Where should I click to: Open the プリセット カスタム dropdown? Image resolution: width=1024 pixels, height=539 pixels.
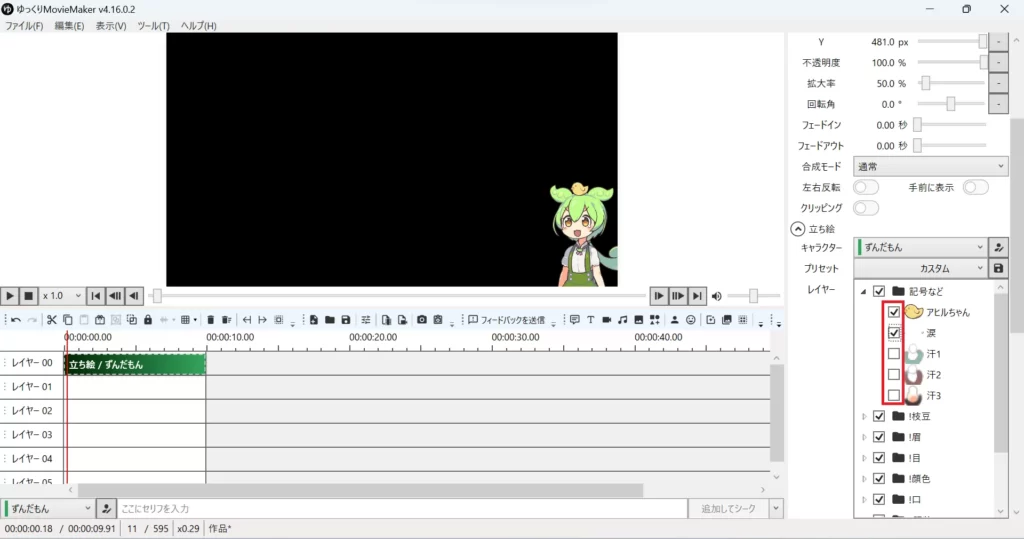[x=920, y=269]
